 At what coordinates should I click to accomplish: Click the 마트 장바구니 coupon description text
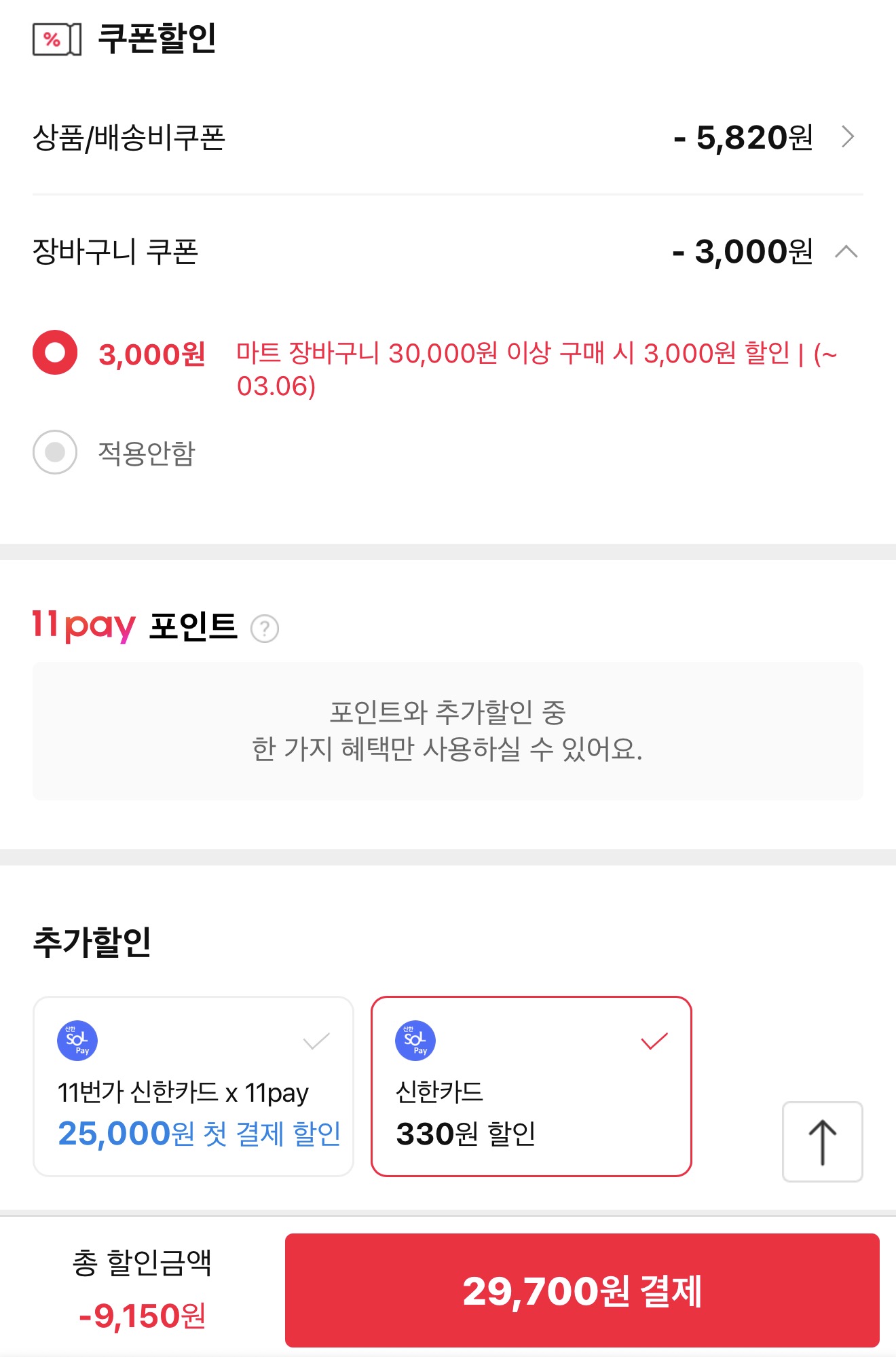click(x=536, y=369)
